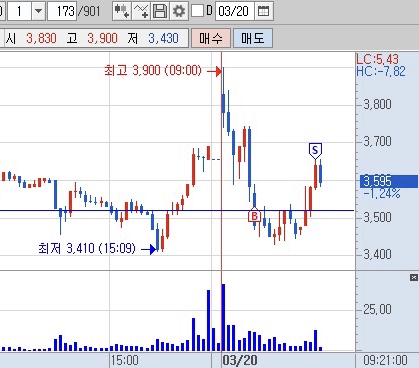
Task: Click the 3,800 price axis label
Action: (377, 105)
